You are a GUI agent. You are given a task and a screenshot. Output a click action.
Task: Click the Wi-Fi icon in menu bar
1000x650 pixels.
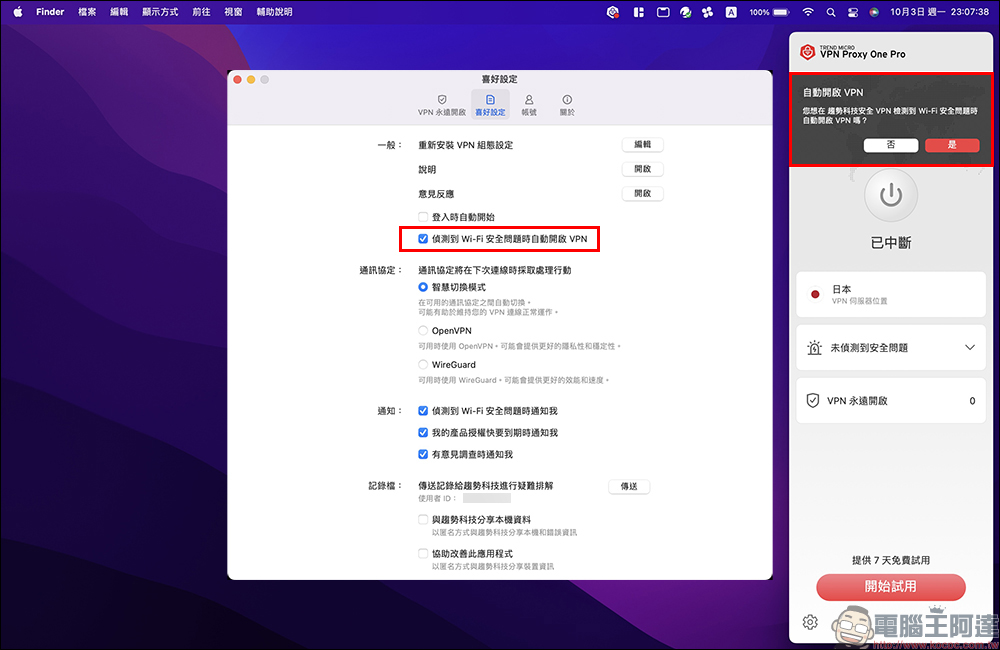point(808,12)
